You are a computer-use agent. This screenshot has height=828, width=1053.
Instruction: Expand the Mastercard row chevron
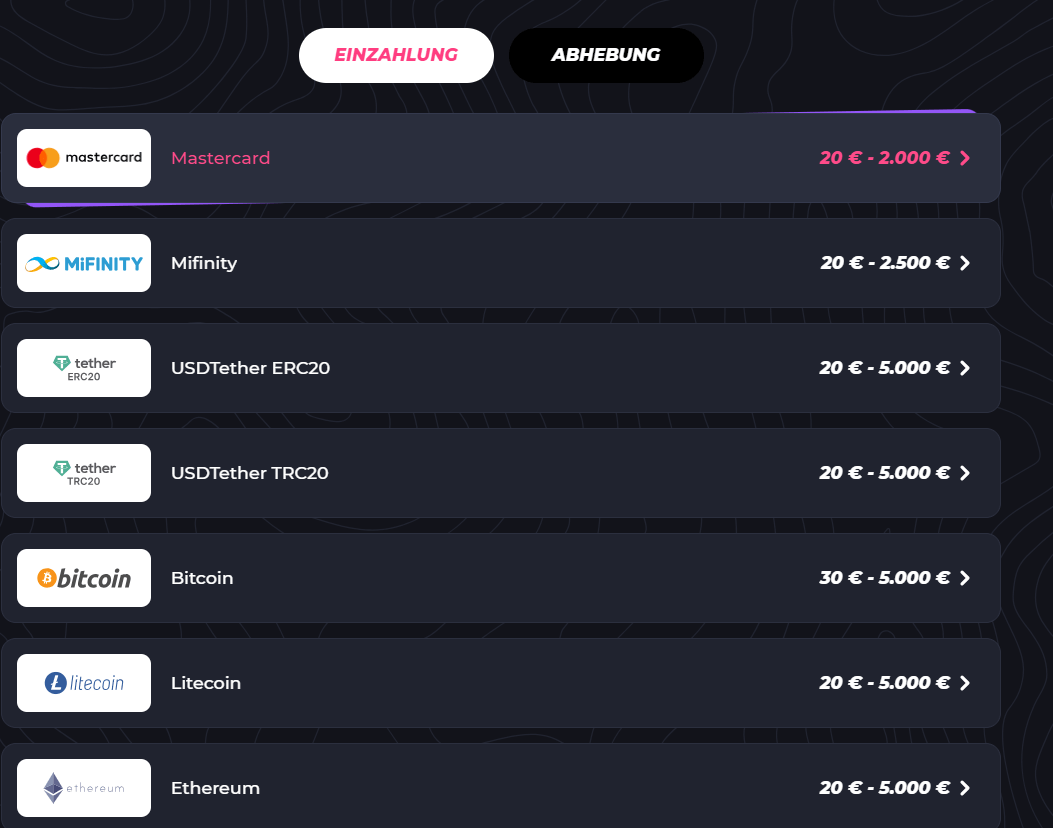(965, 158)
